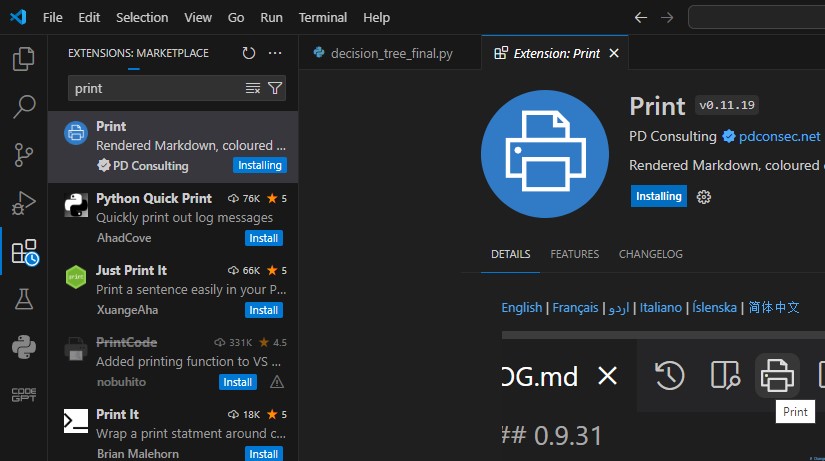Viewport: 825px width, 461px height.
Task: Open the Help menu
Action: tap(376, 17)
